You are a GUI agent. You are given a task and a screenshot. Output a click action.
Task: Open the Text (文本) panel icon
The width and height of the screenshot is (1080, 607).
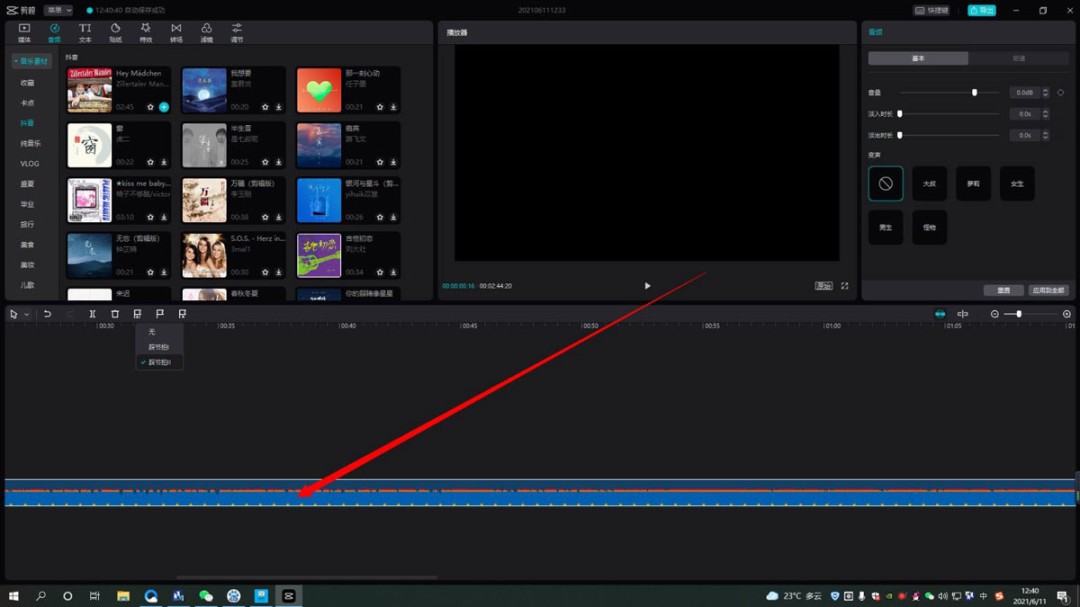(85, 31)
